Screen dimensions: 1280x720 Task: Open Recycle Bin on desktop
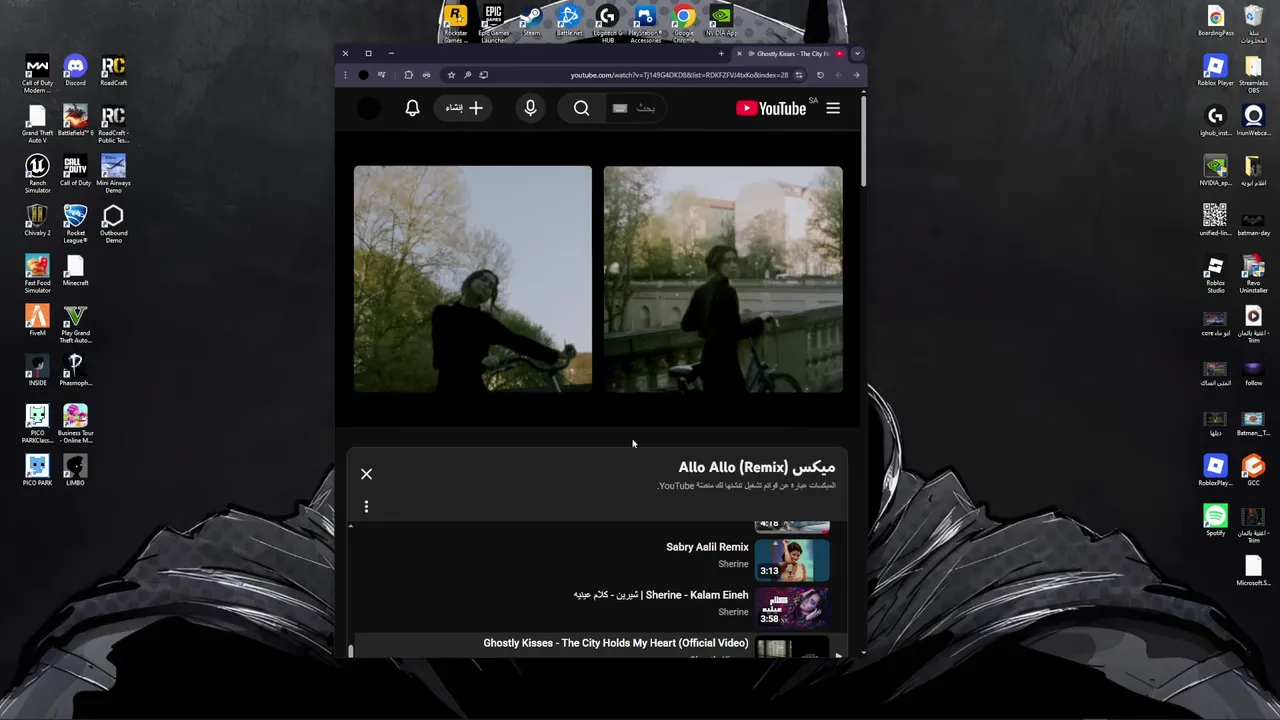tap(1253, 24)
